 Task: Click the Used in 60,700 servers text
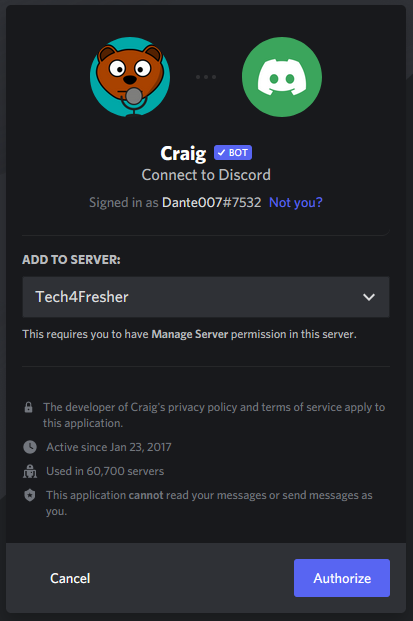tap(105, 471)
